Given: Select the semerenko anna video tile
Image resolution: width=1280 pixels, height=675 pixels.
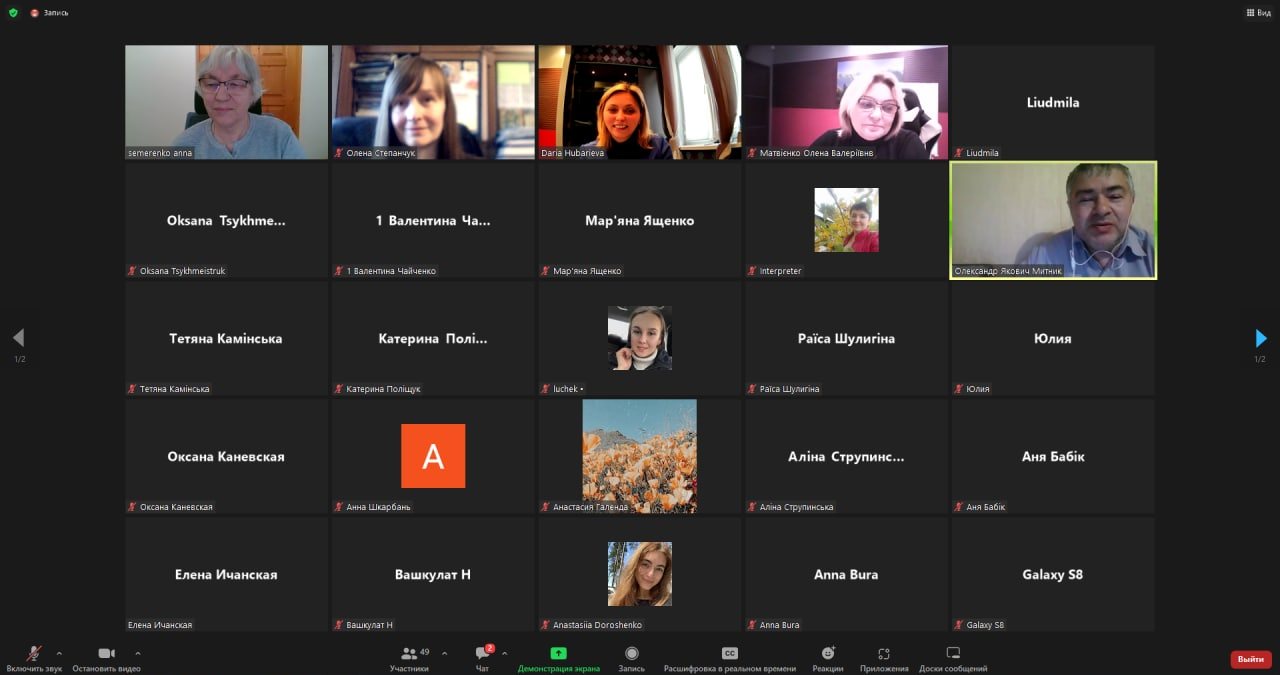Looking at the screenshot, I should (226, 102).
